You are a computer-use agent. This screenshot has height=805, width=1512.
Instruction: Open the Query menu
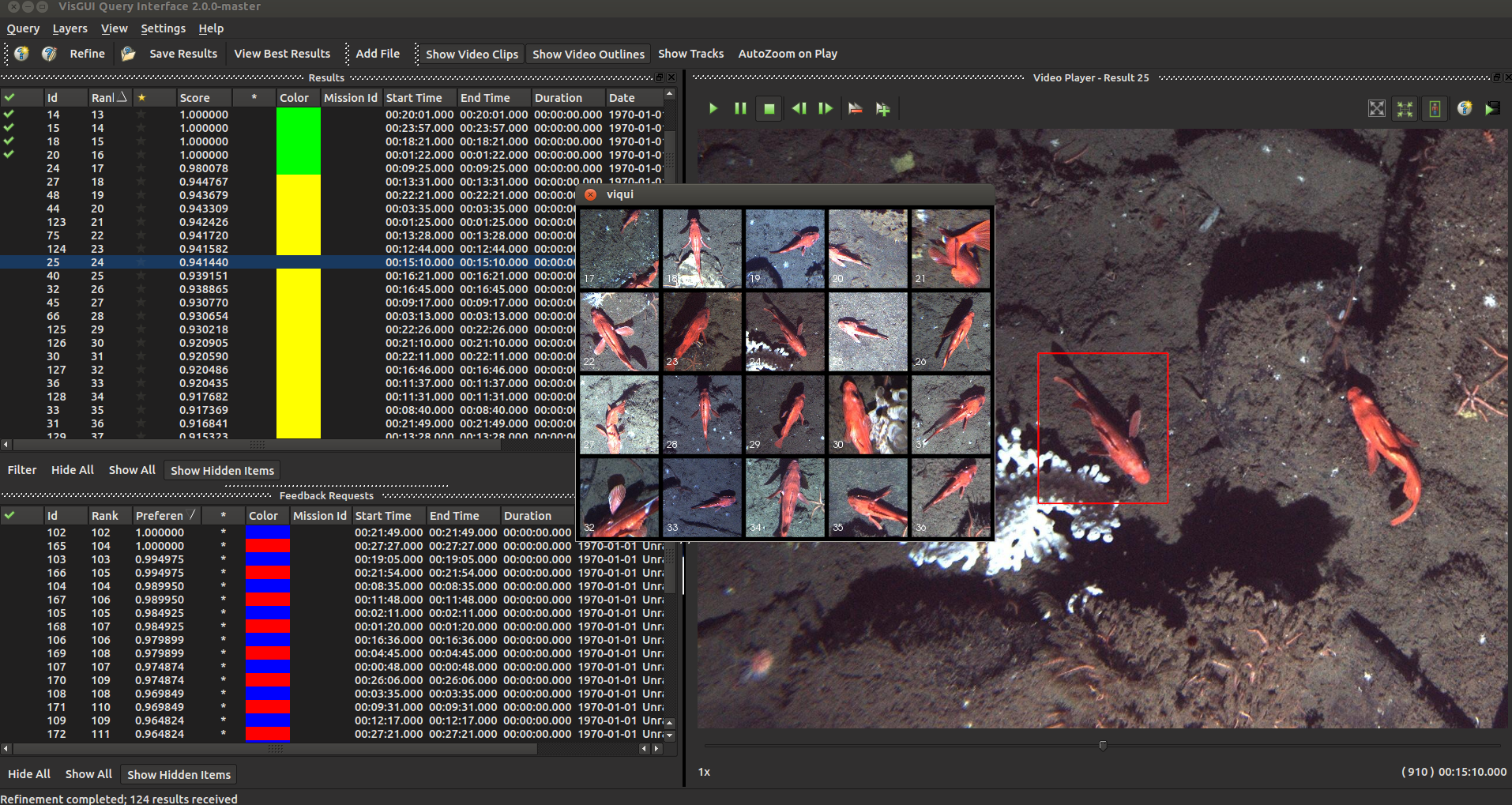pyautogui.click(x=23, y=28)
